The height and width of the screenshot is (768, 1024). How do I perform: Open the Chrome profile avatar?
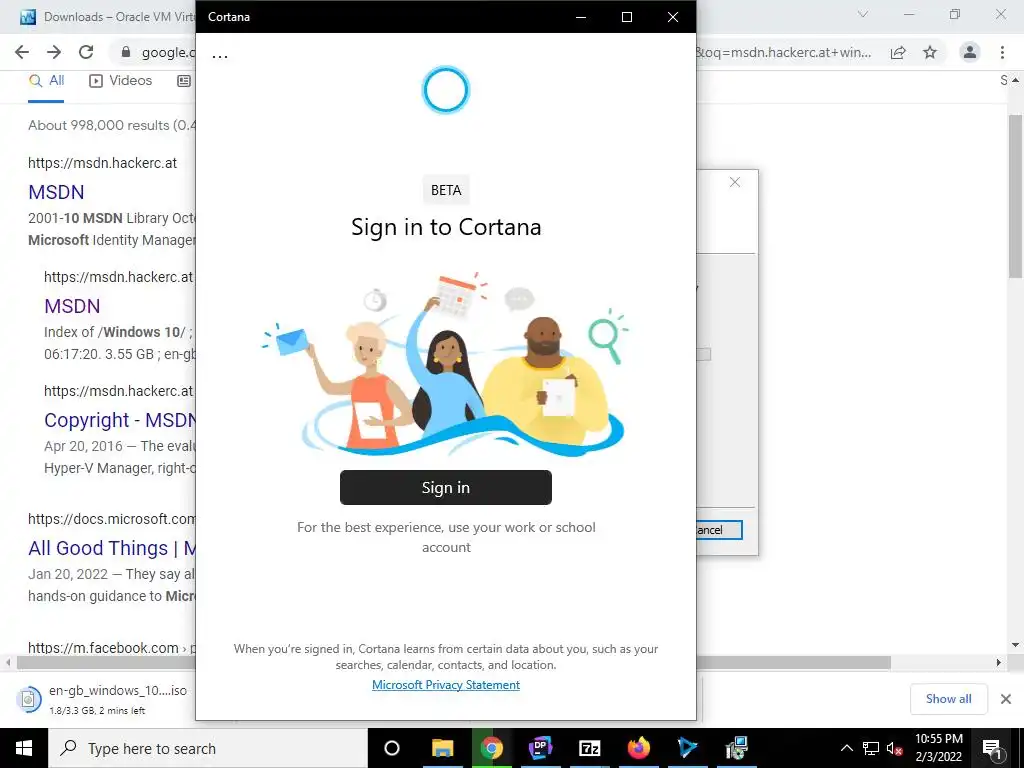(970, 52)
